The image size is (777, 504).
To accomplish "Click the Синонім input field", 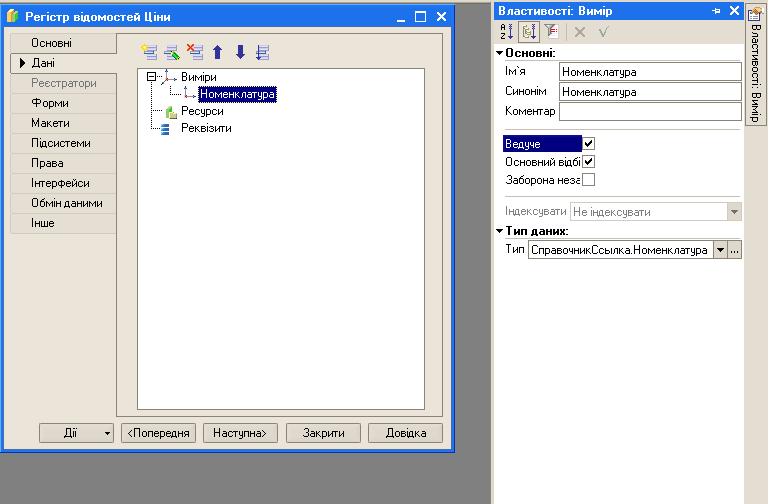I will pos(650,92).
